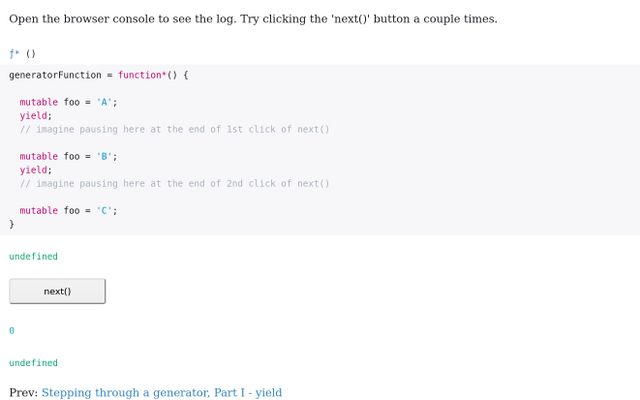Click the undefined output below the 0 value
The image size is (640, 400).
[x=33, y=363]
